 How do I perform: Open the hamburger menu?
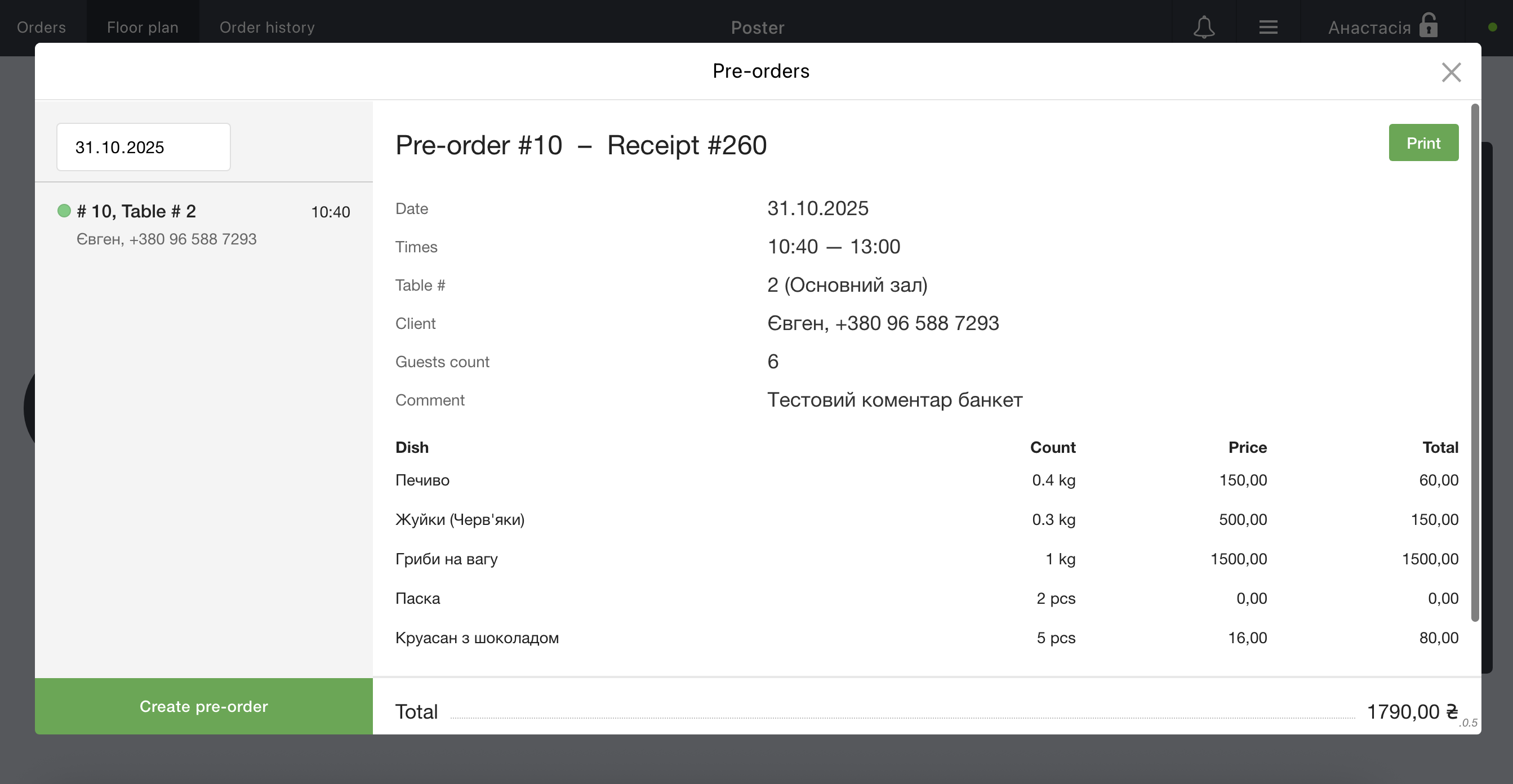1268,27
